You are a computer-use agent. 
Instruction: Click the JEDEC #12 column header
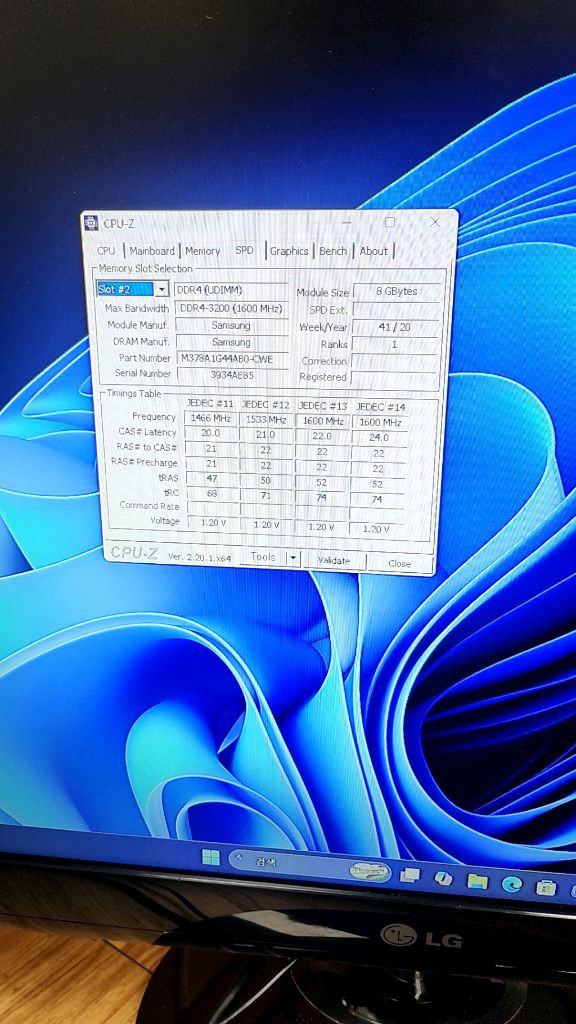265,405
